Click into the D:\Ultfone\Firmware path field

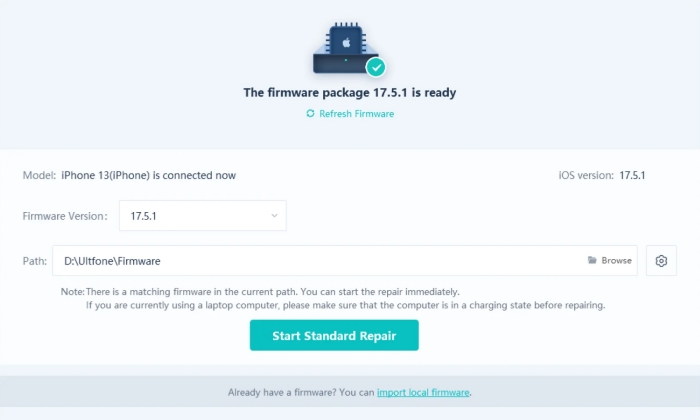click(x=300, y=261)
